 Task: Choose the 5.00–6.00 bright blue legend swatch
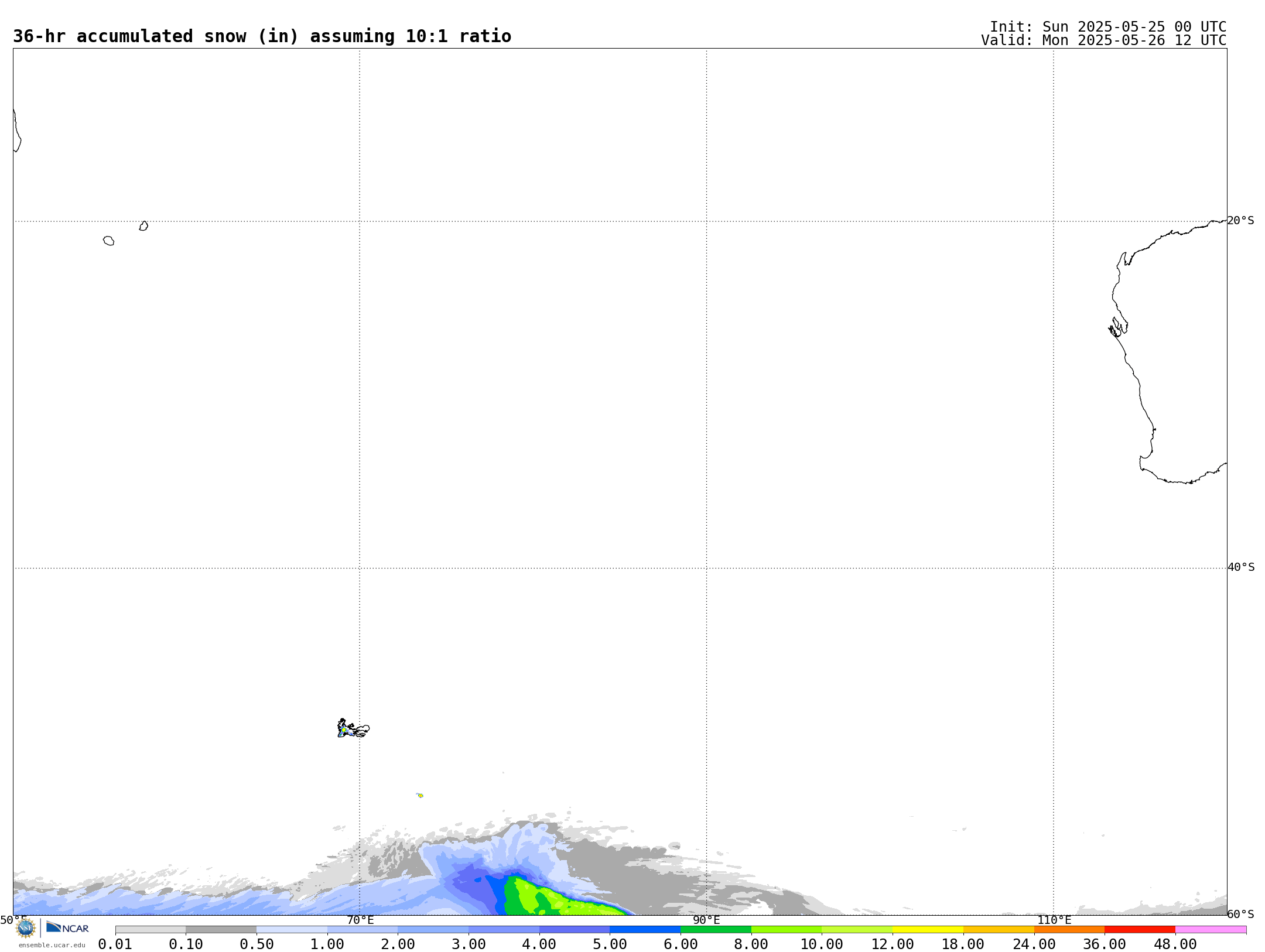645,930
